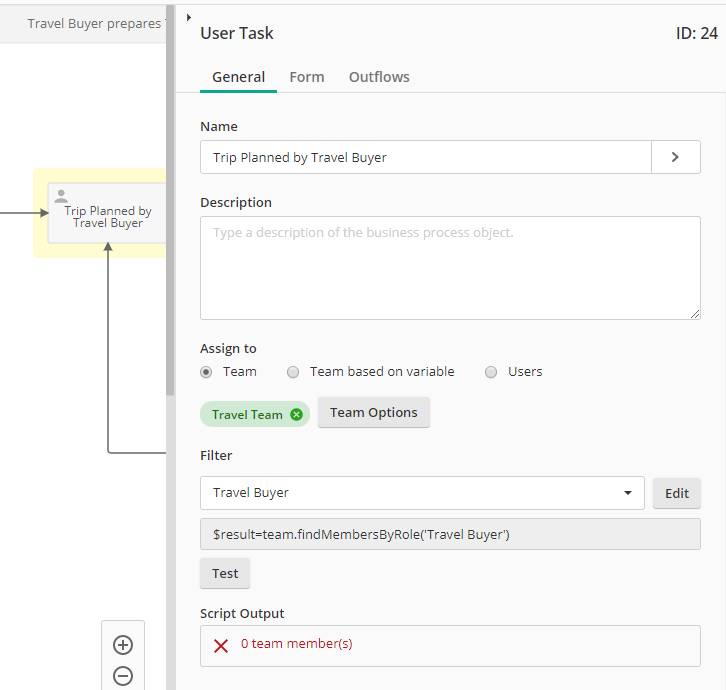Switch to the Form tab

pyautogui.click(x=306, y=77)
